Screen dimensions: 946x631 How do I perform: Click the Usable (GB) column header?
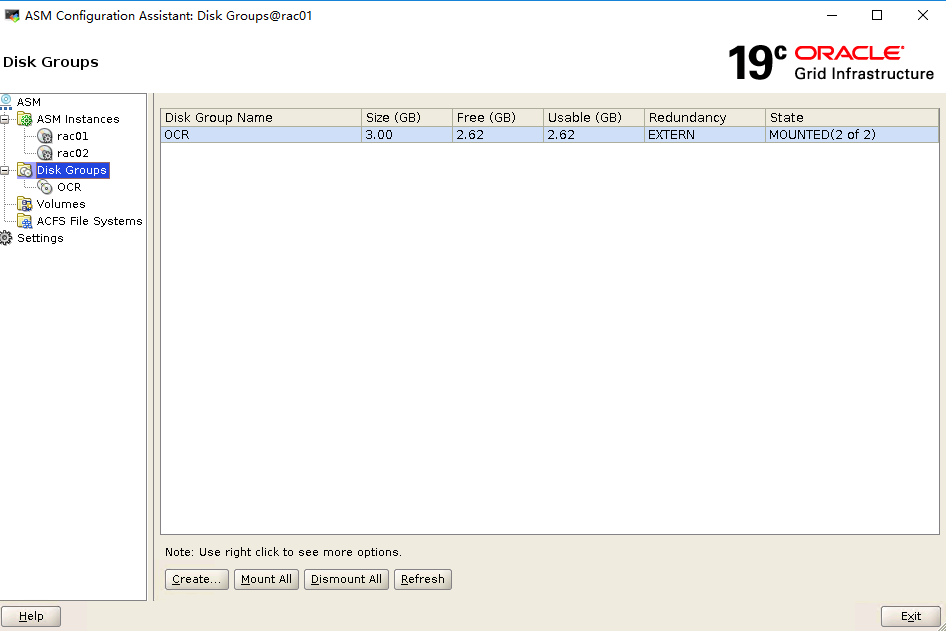point(594,117)
